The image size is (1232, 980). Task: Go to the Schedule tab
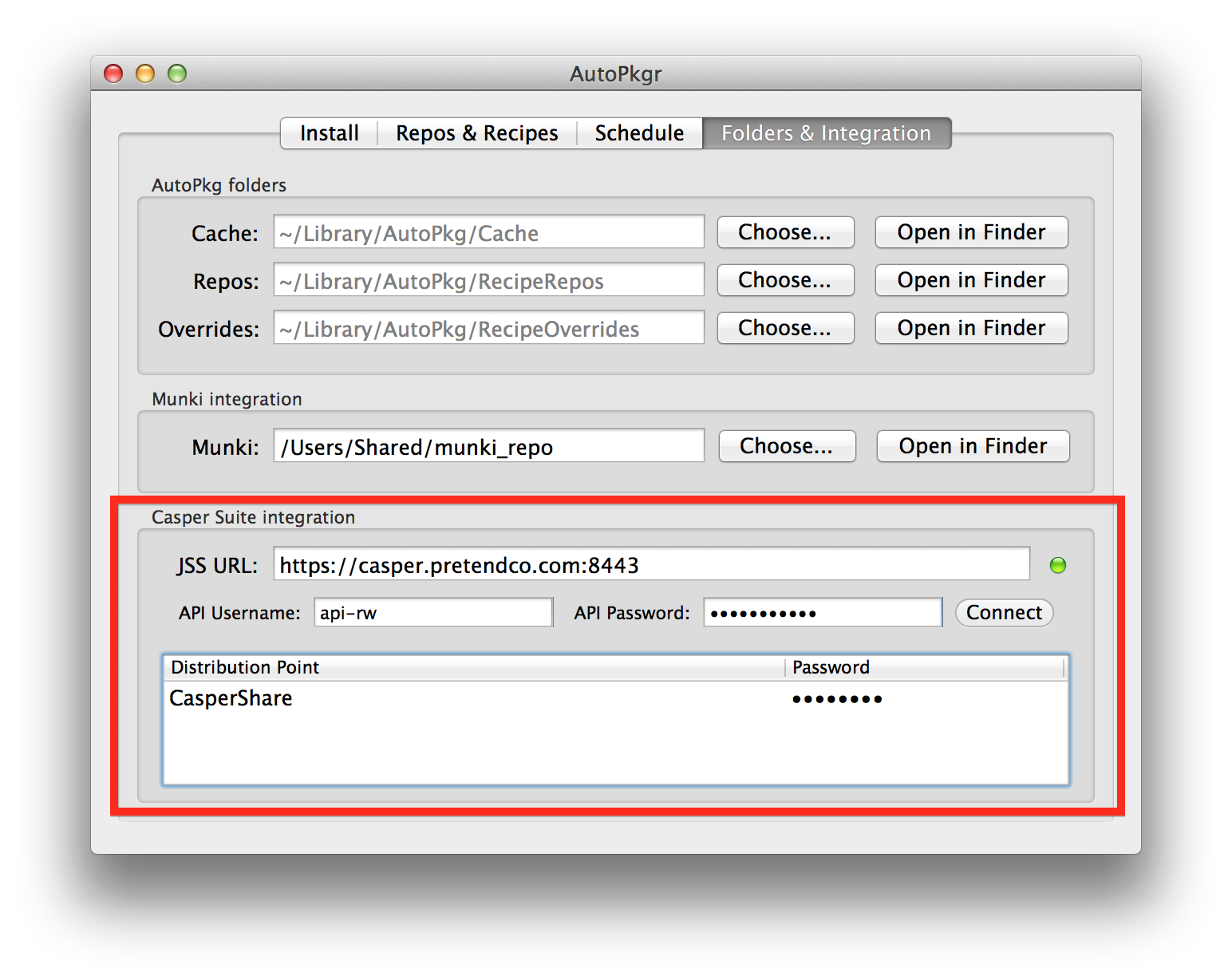639,133
